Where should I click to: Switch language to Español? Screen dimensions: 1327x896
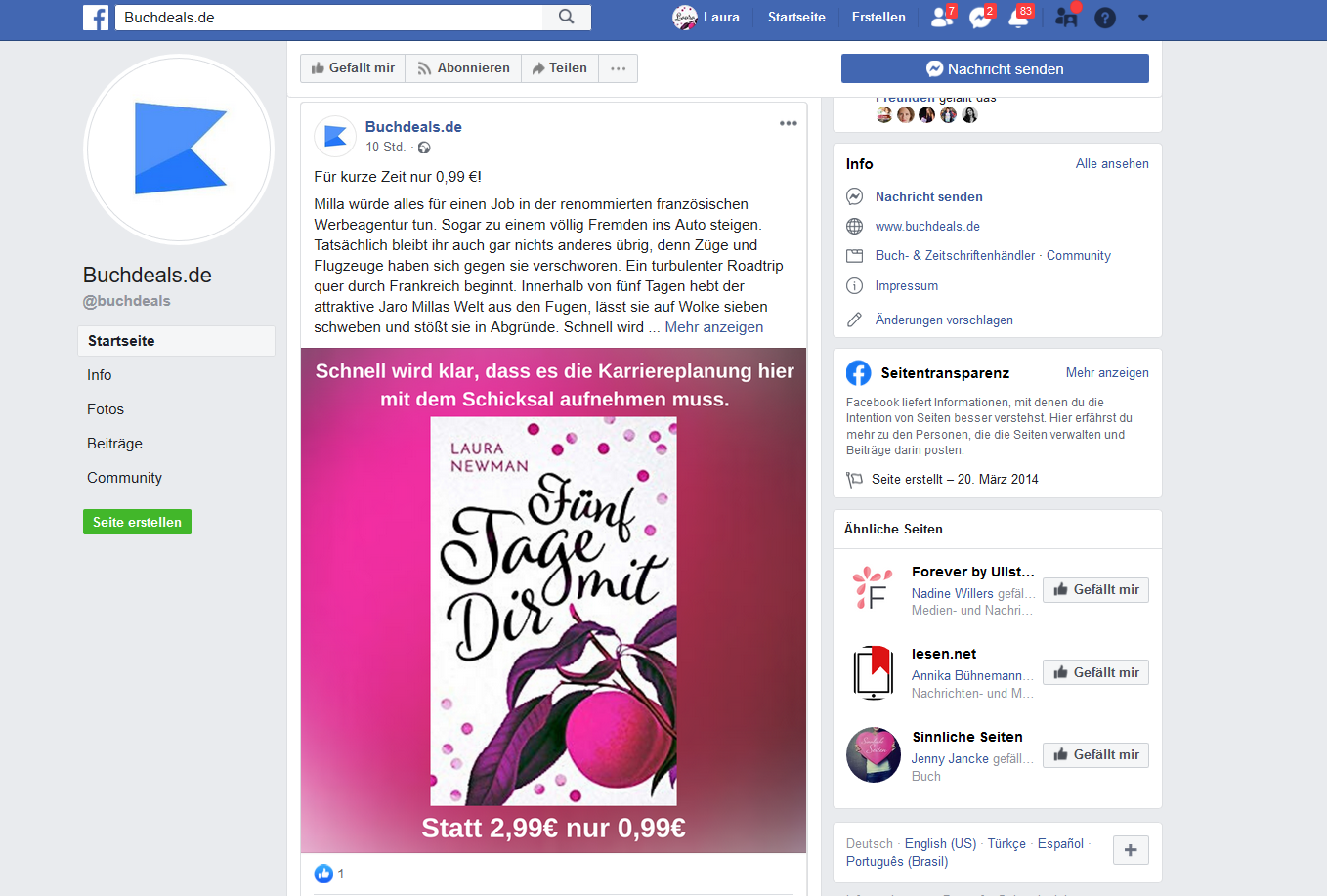pos(1060,844)
